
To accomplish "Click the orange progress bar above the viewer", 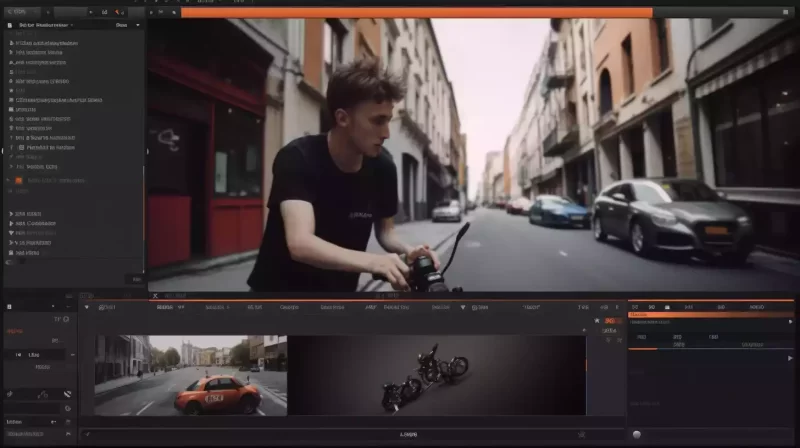I will [x=416, y=13].
